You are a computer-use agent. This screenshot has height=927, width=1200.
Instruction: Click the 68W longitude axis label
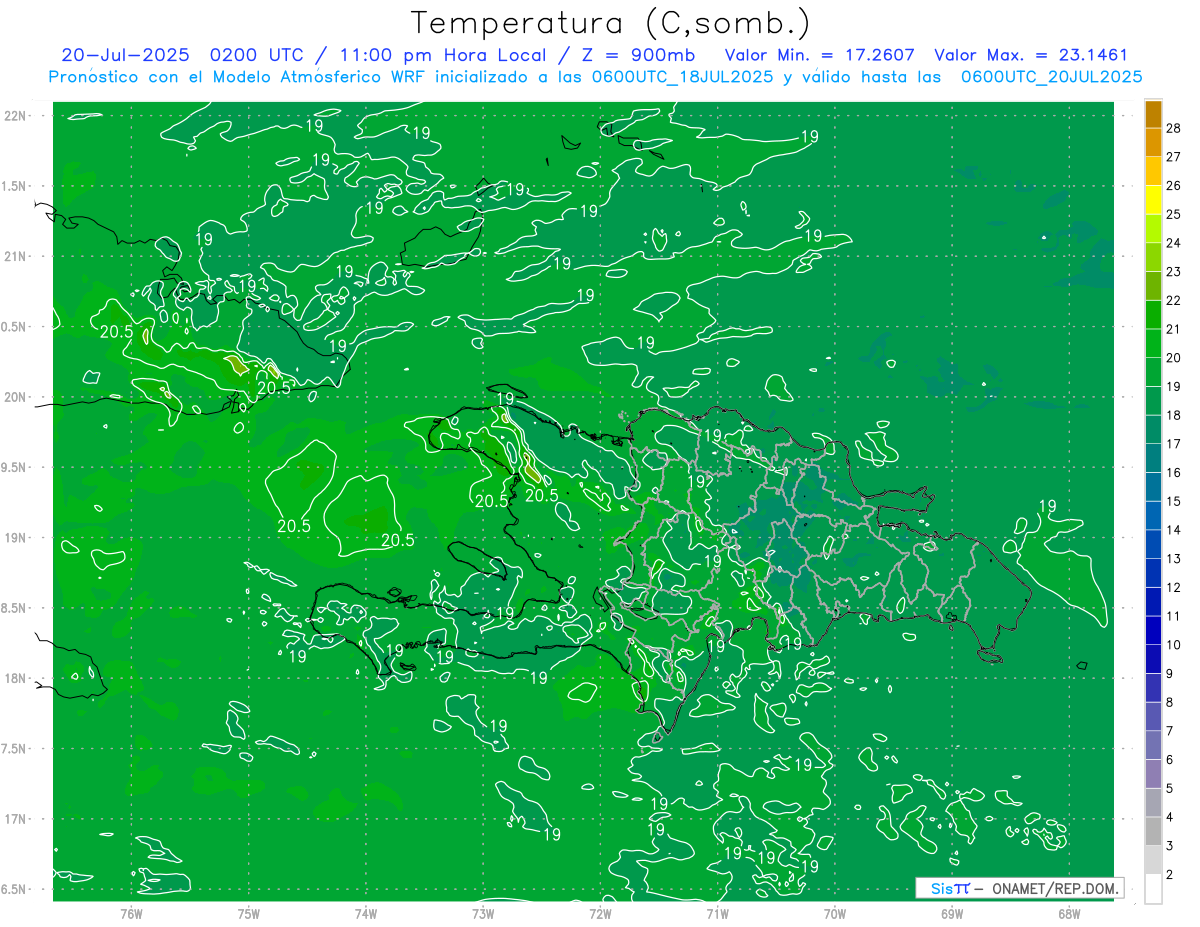coord(1069,914)
